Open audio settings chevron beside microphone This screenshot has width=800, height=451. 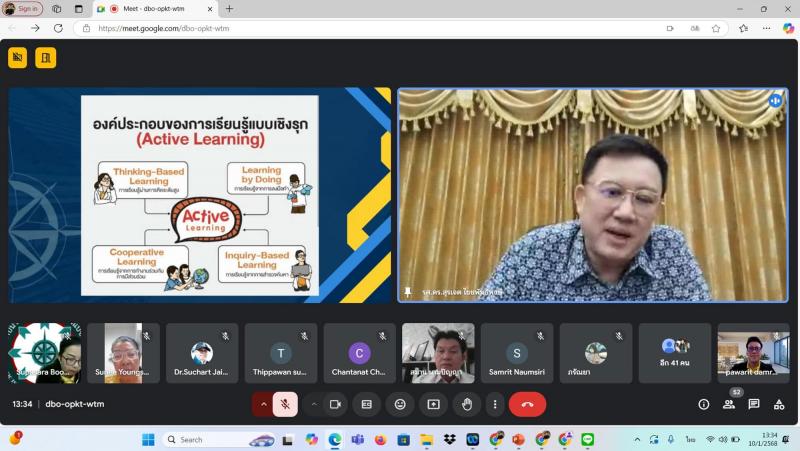coord(264,405)
